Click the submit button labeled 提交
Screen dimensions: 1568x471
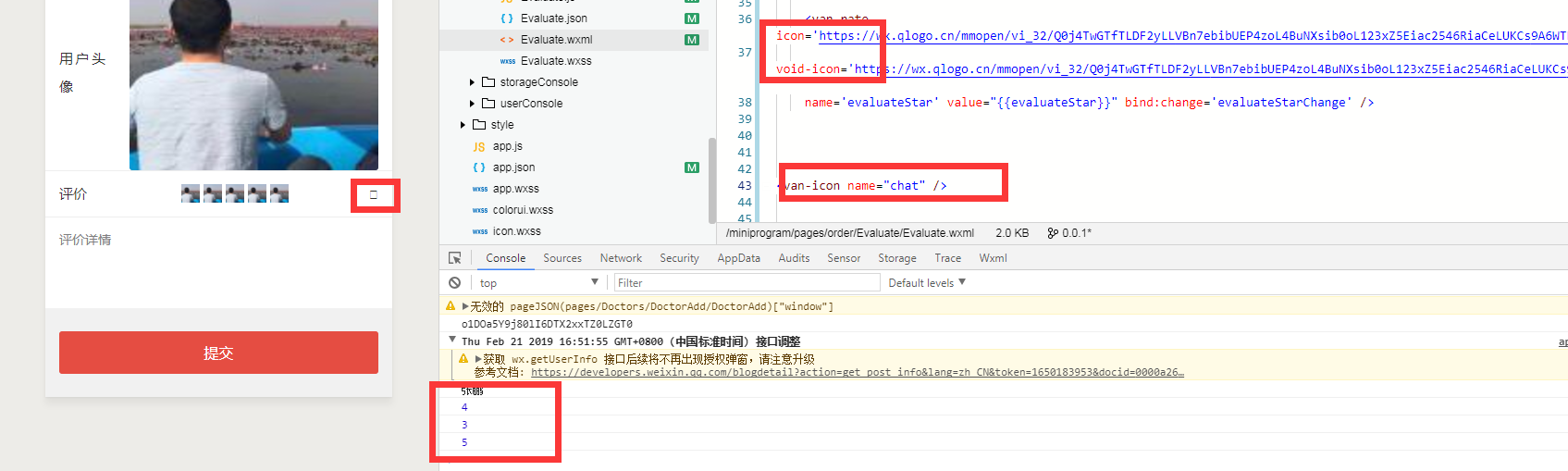(x=218, y=353)
